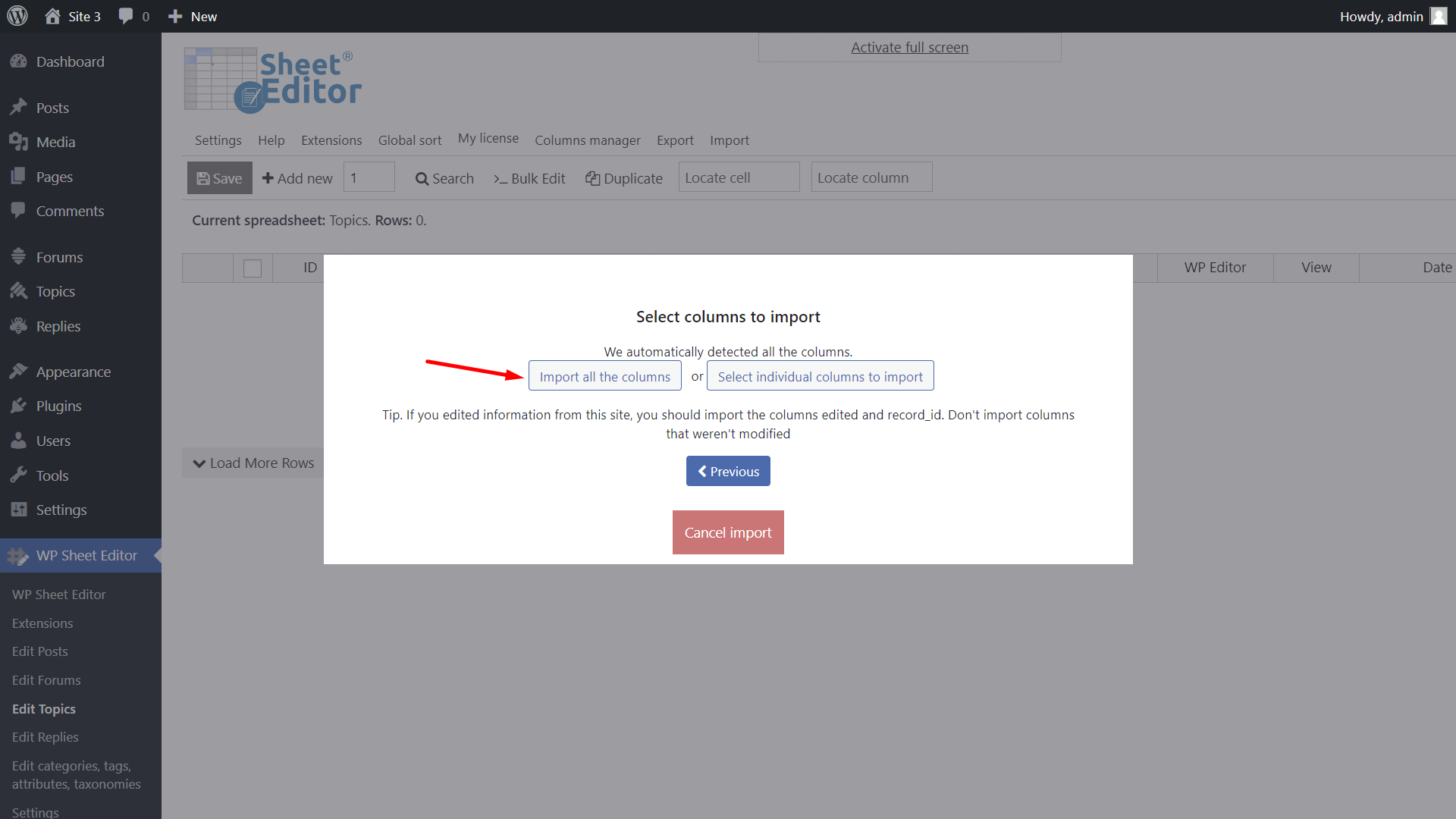Viewport: 1456px width, 819px height.
Task: Toggle the full screen activation link
Action: pos(909,47)
